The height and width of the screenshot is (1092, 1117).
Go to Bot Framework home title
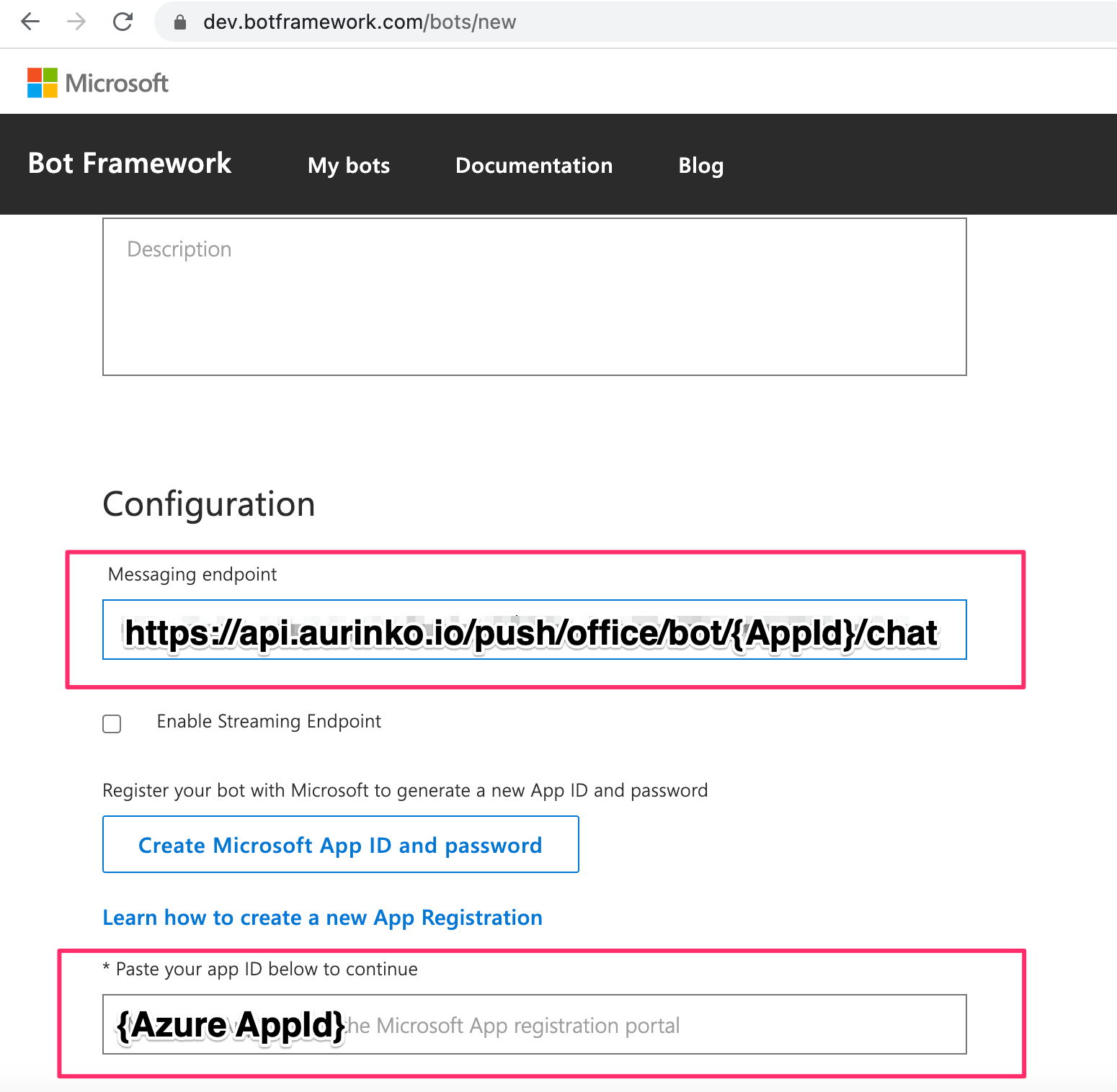click(130, 164)
